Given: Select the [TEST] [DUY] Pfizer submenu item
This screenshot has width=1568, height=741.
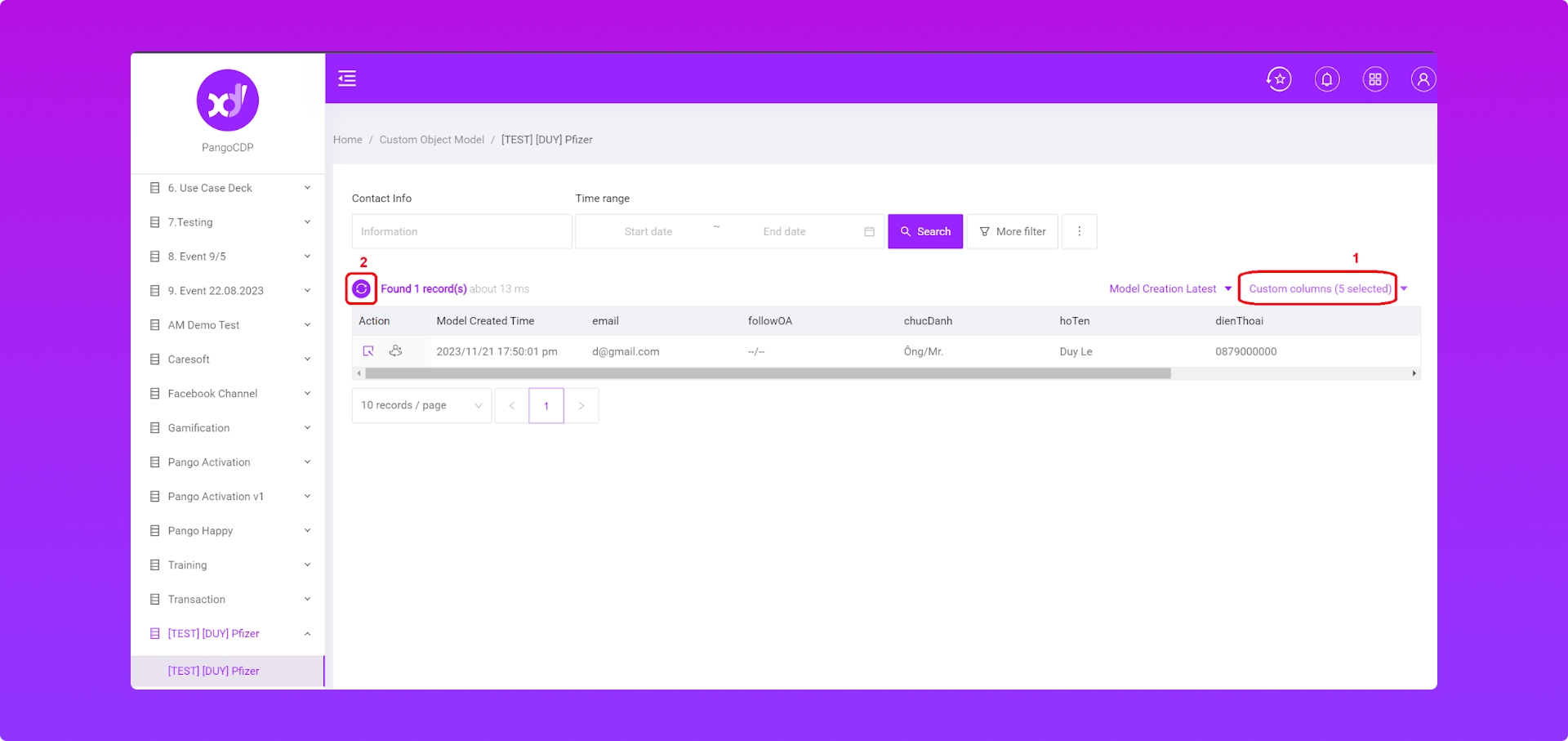Looking at the screenshot, I should (214, 671).
